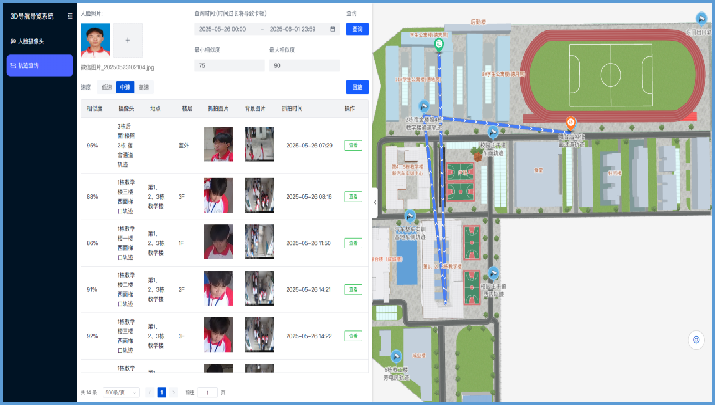Image resolution: width=716 pixels, height=405 pixels.
Task: Click the orange end marker on map
Action: (570, 123)
